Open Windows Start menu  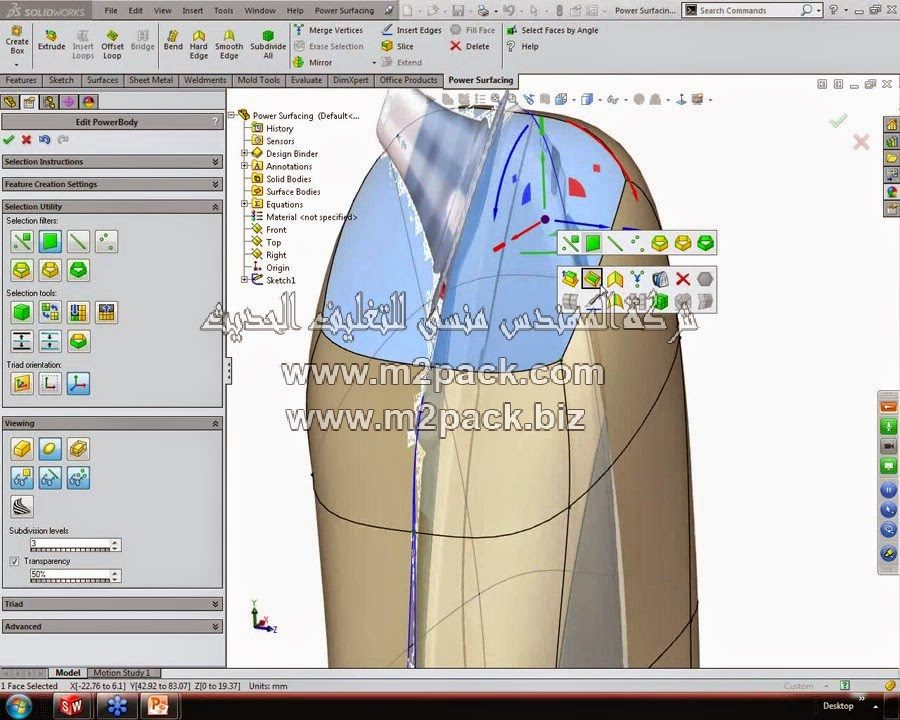click(18, 706)
